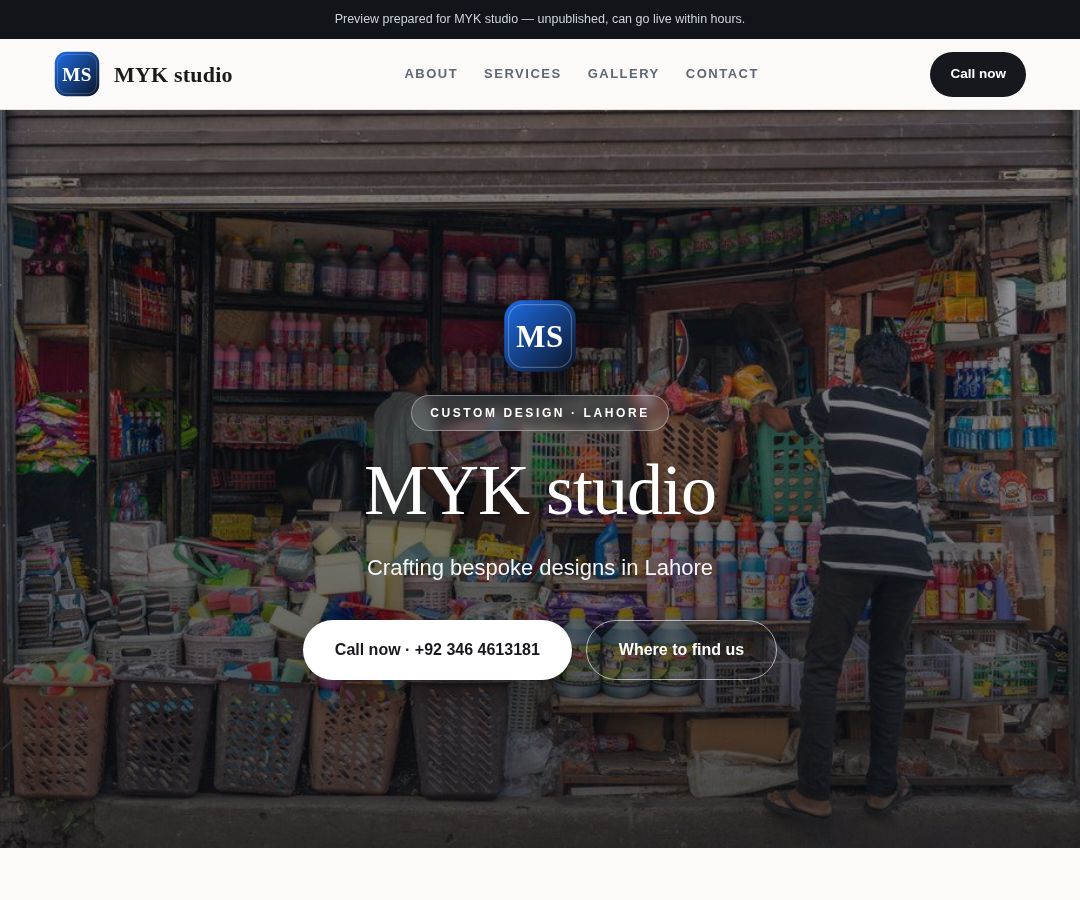Jump to Contact in the navigation menu
The height and width of the screenshot is (900, 1080).
722,74
